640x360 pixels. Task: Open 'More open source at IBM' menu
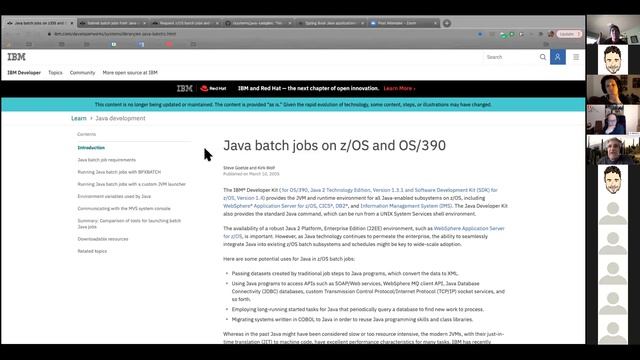(x=130, y=73)
